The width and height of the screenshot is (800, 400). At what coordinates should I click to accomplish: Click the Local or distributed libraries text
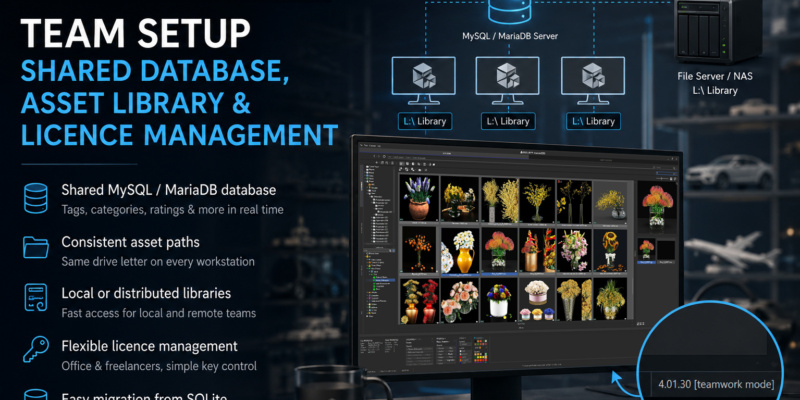point(146,293)
